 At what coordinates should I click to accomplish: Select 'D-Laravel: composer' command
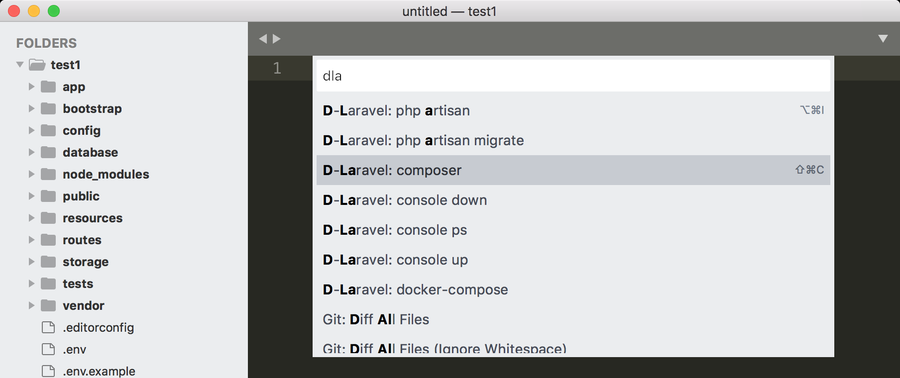click(573, 170)
